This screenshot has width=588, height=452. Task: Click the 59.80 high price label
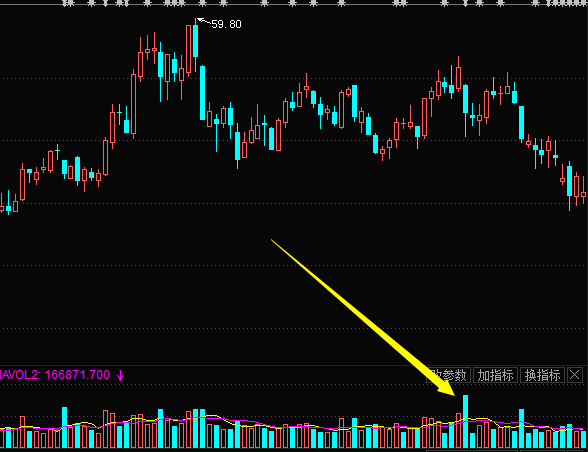[226, 24]
